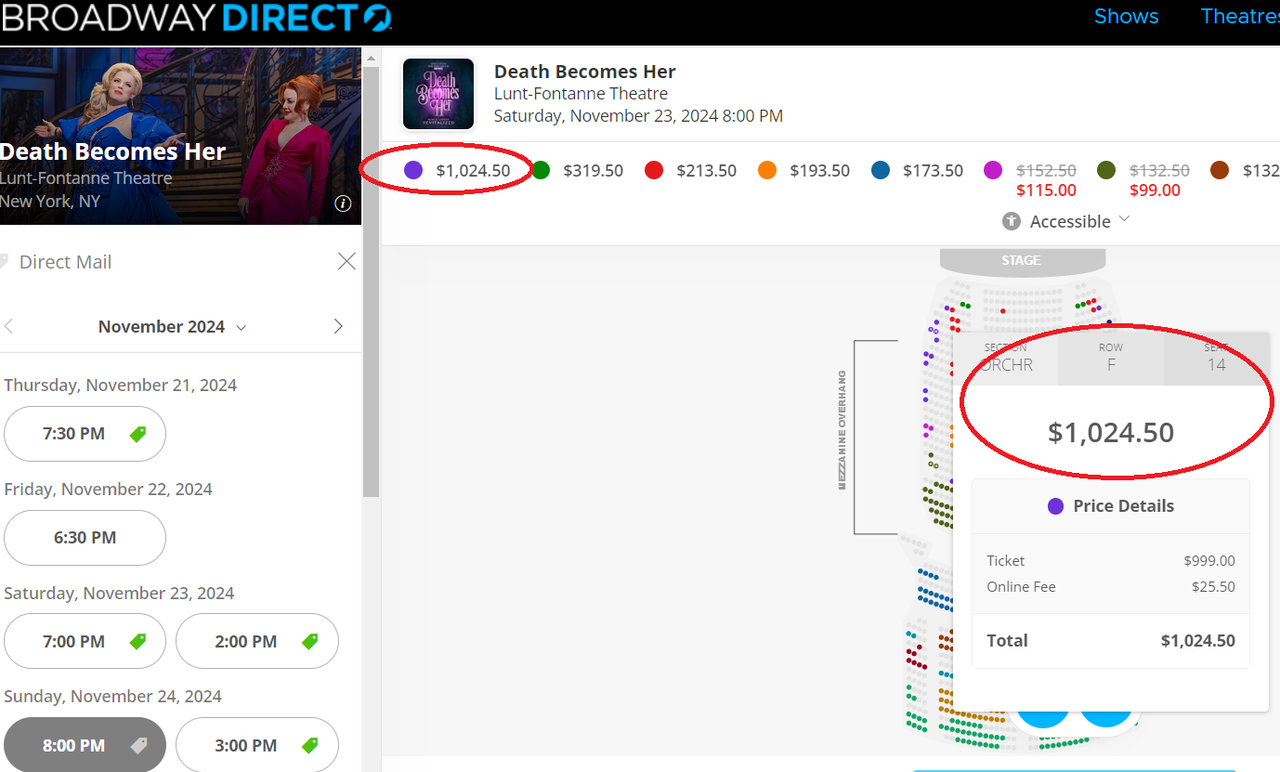
Task: Filter by orange $193.50 price swatch
Action: point(767,170)
